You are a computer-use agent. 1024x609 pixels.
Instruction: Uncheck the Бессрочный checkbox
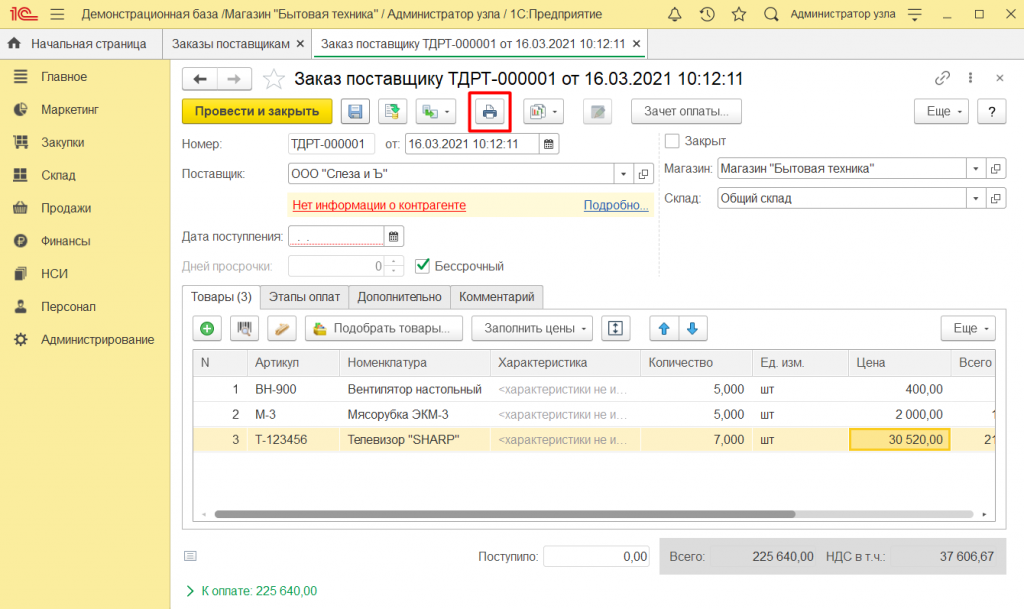click(422, 266)
